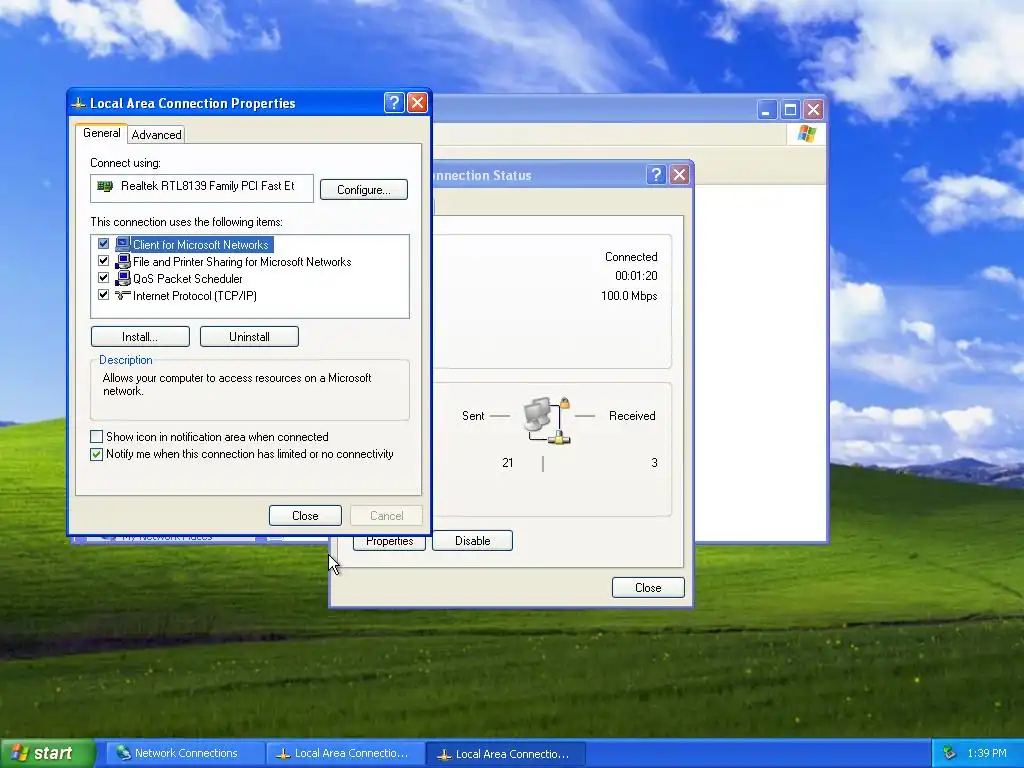Click Close button in Connection Status window

coord(648,588)
